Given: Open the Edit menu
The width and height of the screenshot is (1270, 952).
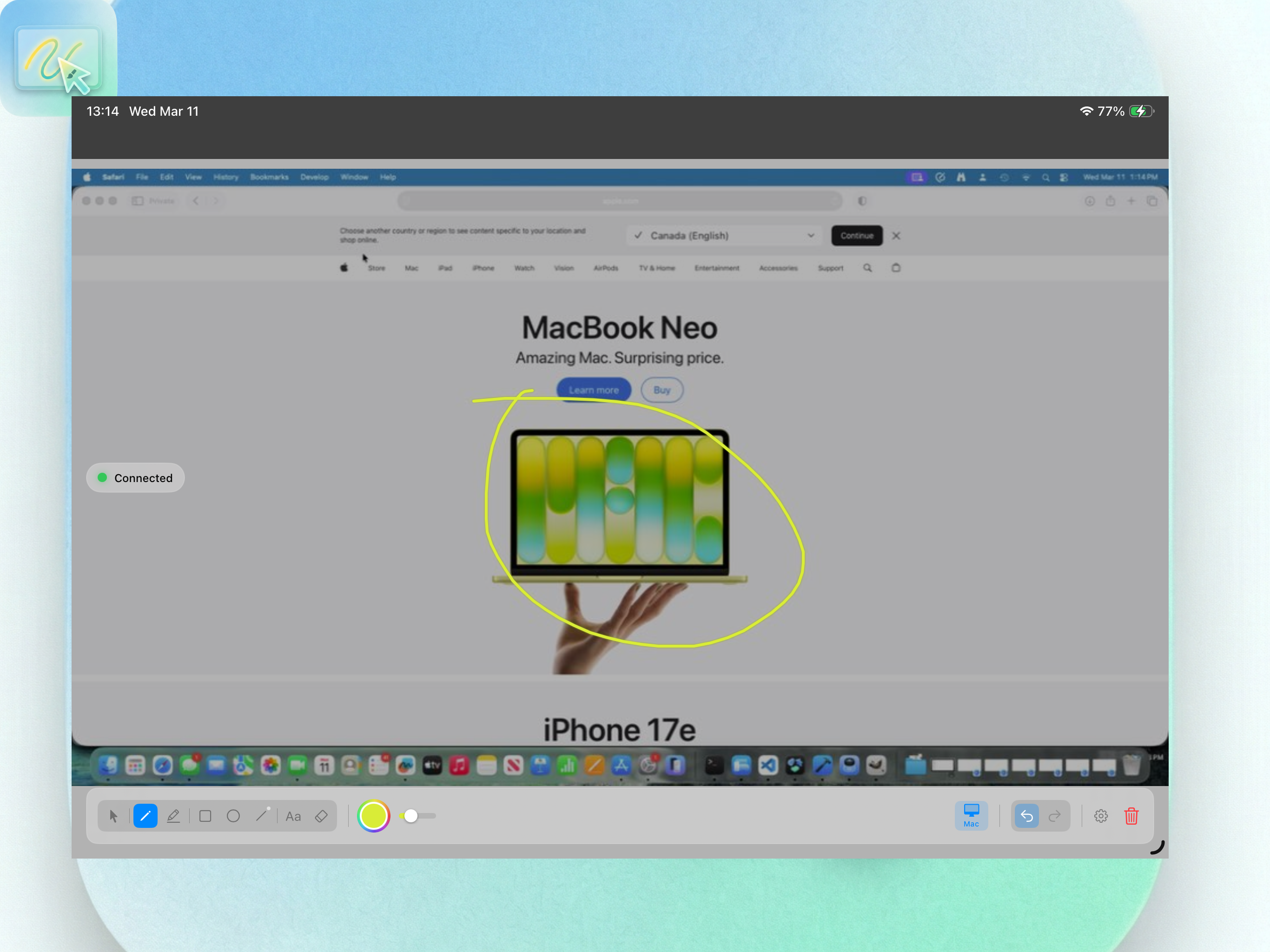Looking at the screenshot, I should click(166, 177).
